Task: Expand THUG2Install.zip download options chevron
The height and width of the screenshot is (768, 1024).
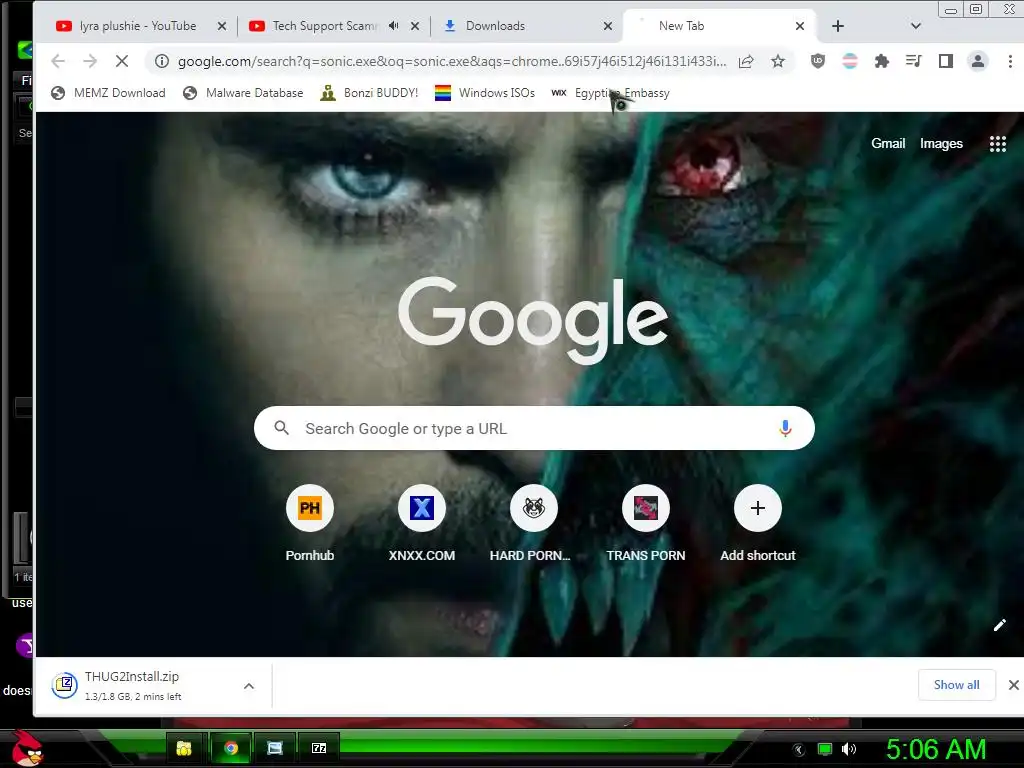Action: pyautogui.click(x=249, y=686)
